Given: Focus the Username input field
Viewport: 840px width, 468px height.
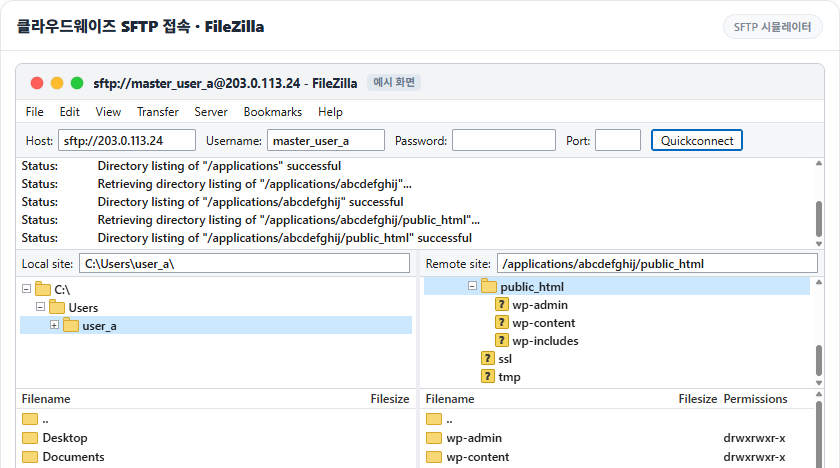Looking at the screenshot, I should 326,140.
